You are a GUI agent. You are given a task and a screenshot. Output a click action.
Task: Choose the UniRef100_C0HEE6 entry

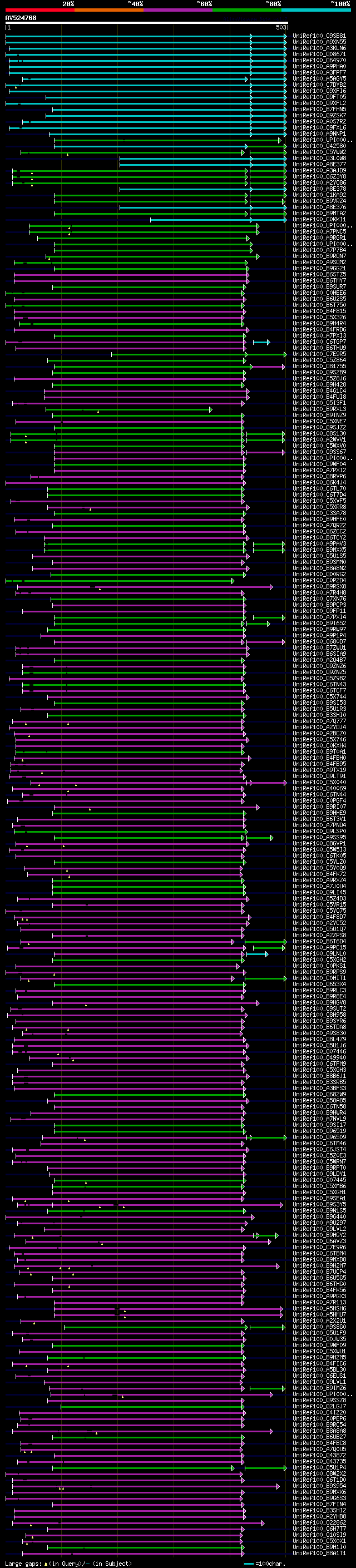(319, 293)
